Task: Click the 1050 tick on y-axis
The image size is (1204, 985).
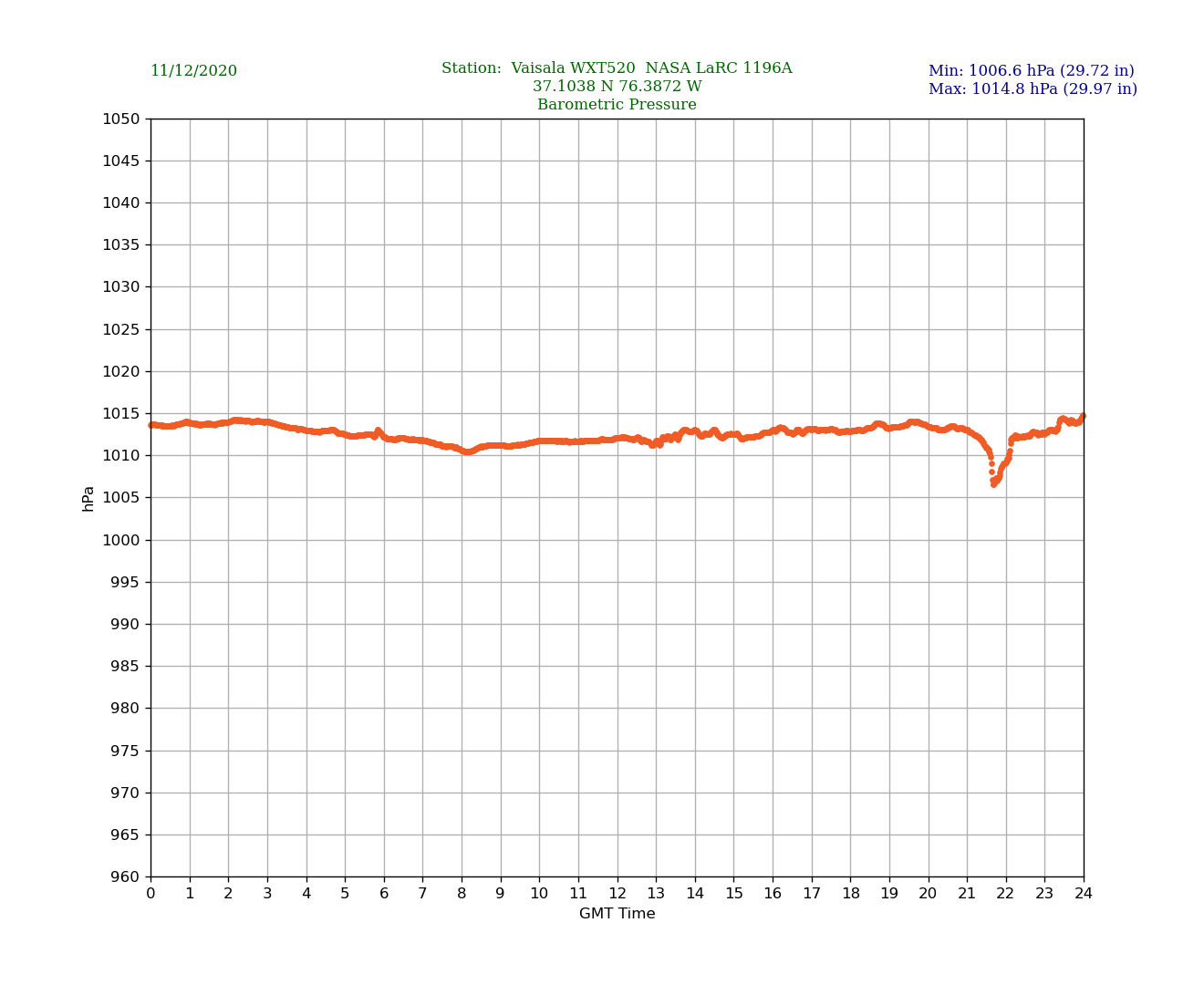Action: (121, 119)
